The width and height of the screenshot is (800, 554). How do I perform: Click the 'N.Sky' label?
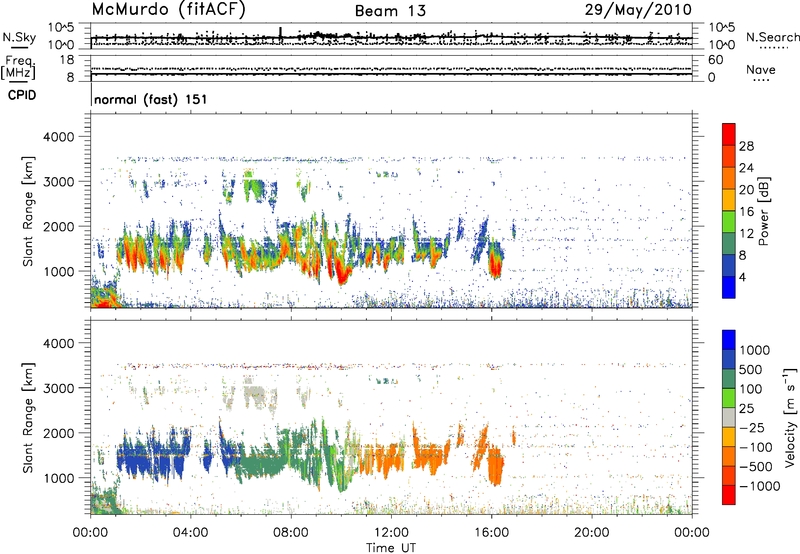(x=19, y=37)
